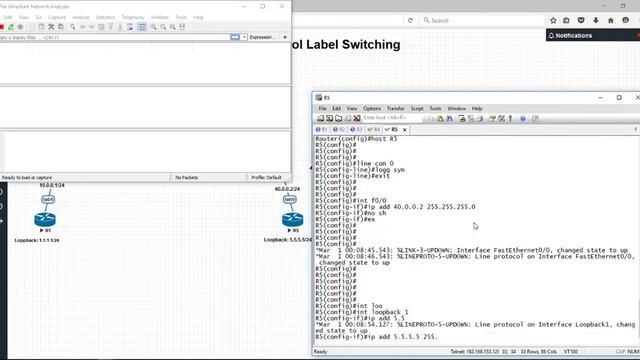Close the R5 session tab
Screen dimensions: 640x360
pyautogui.click(x=404, y=130)
